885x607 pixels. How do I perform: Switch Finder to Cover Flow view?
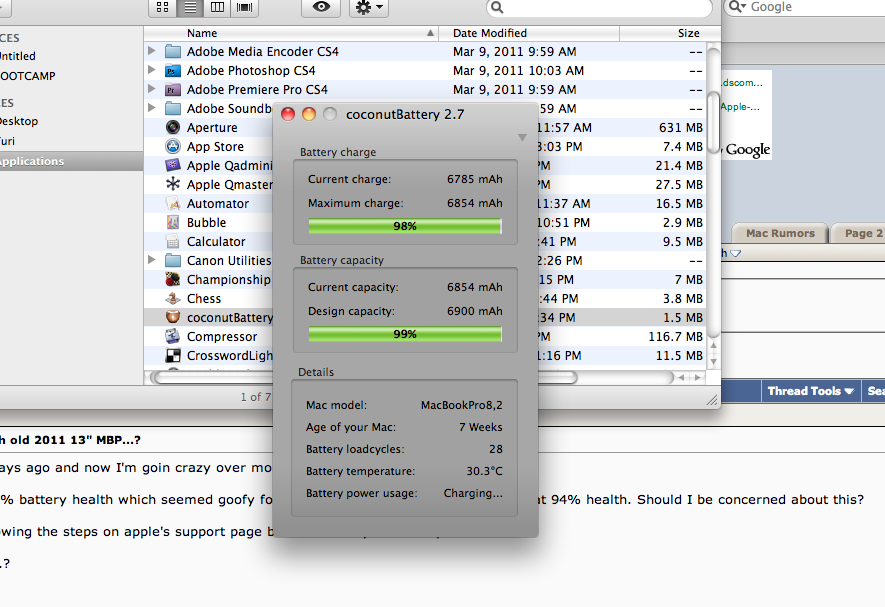pyautogui.click(x=244, y=7)
